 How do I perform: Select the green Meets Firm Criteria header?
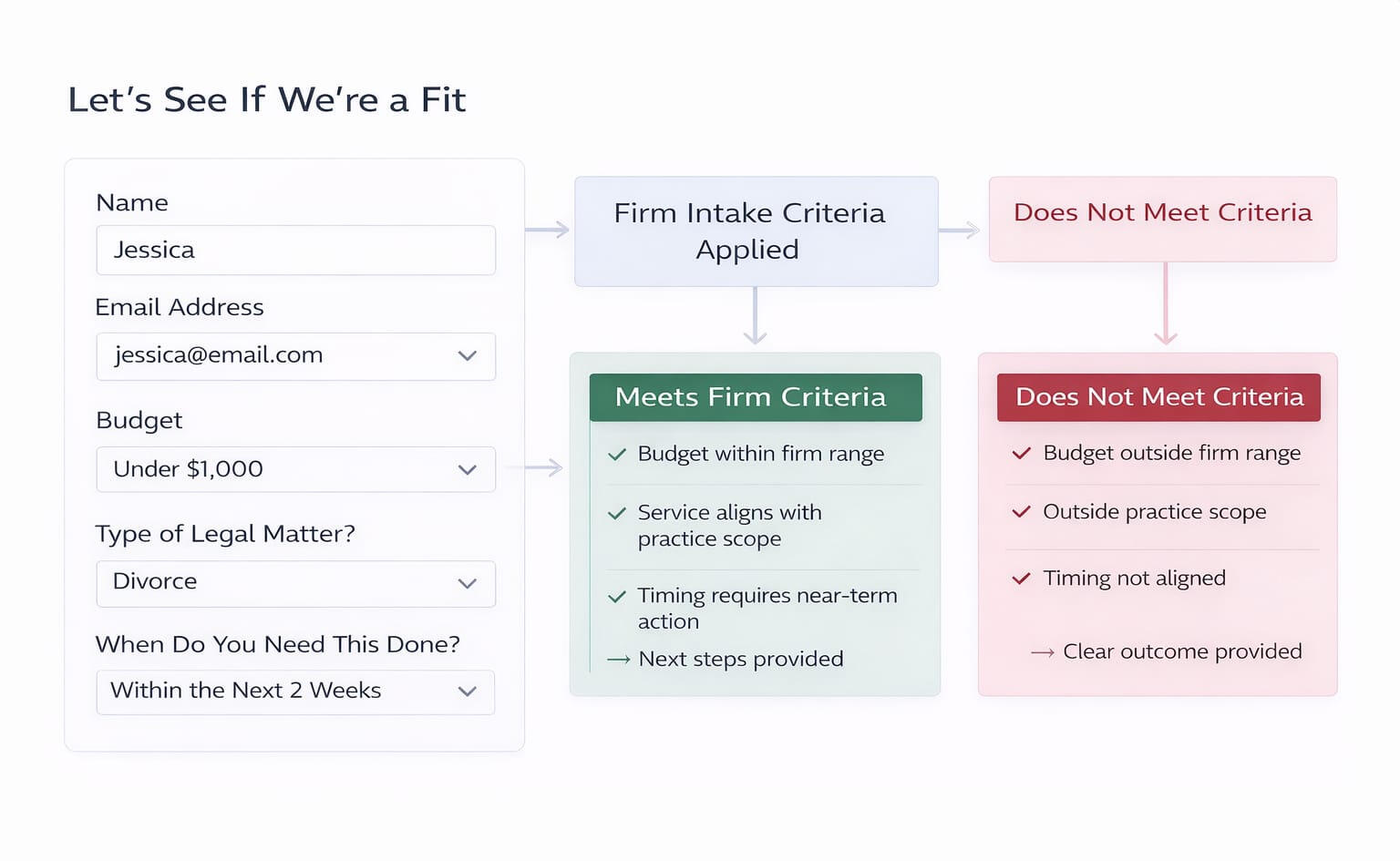click(x=755, y=397)
